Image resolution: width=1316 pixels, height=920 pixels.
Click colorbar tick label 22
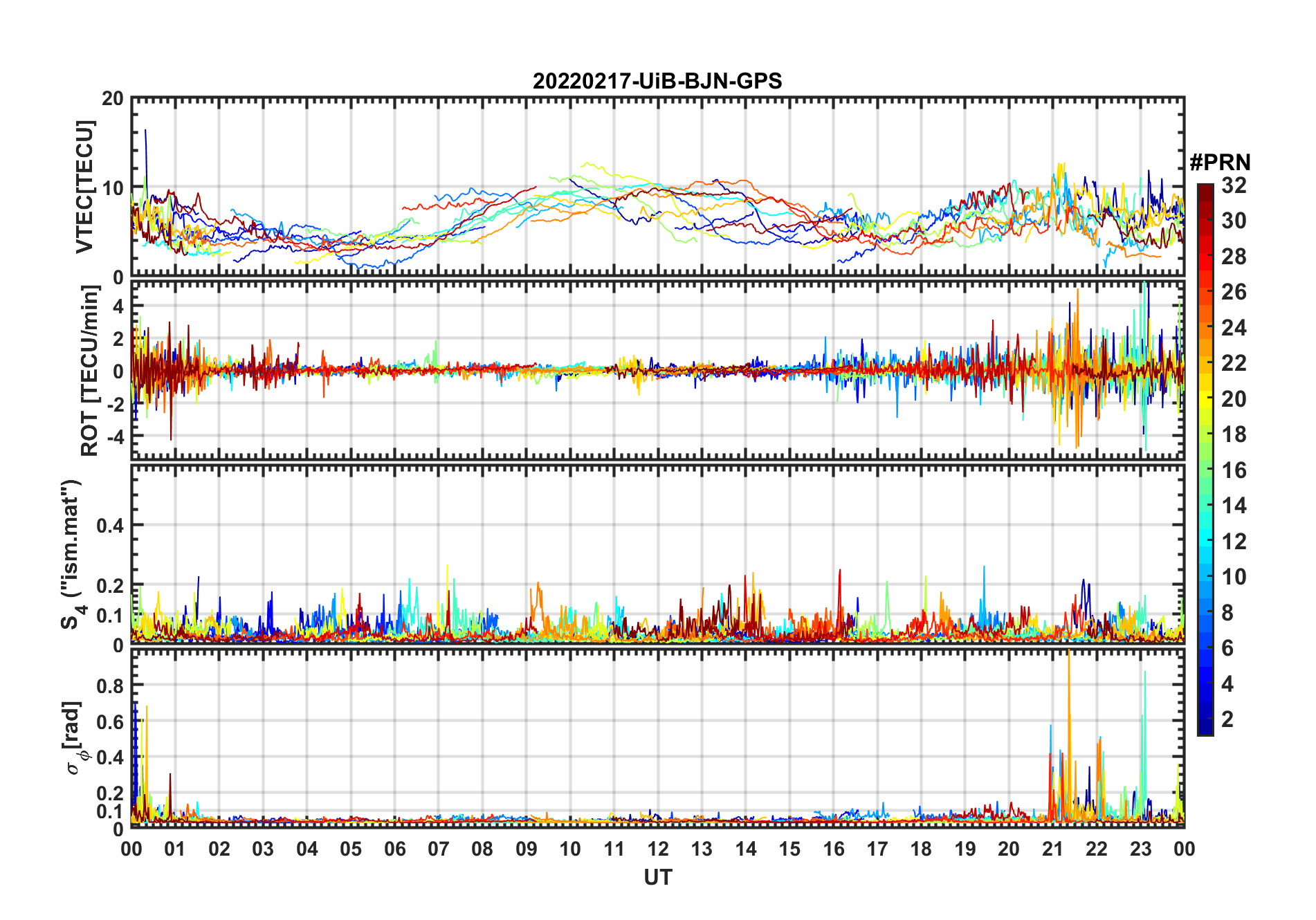1234,363
